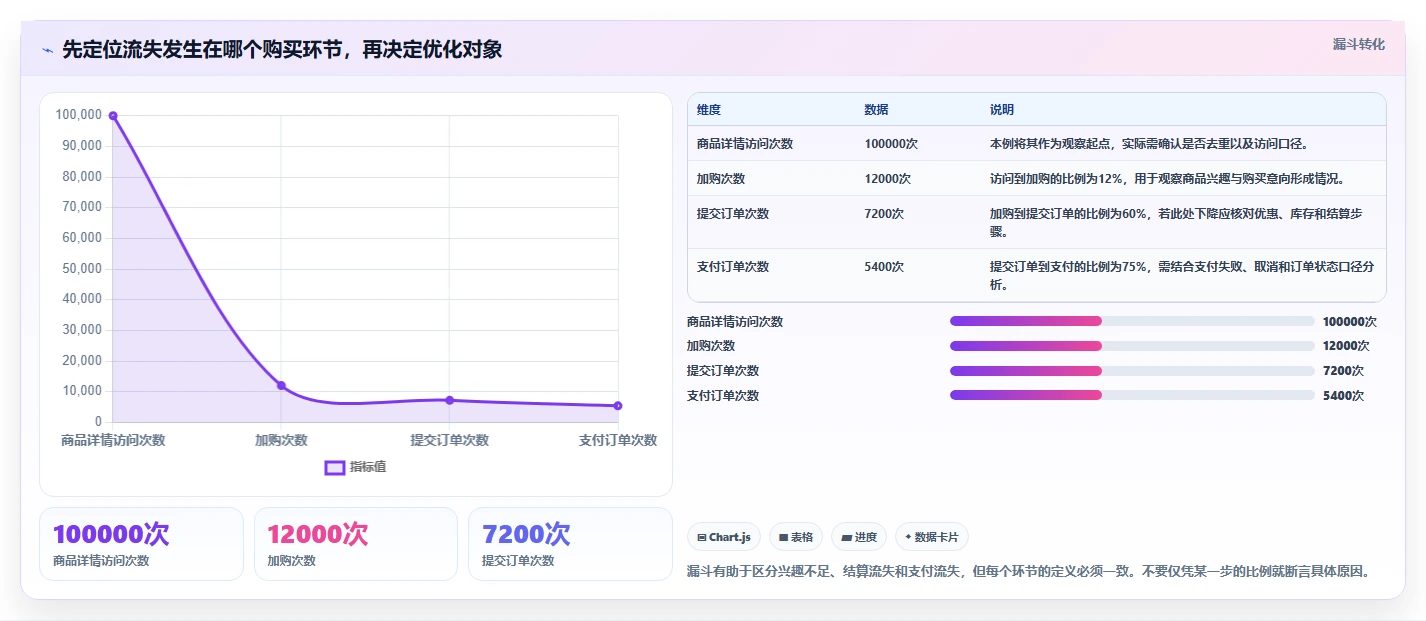
Task: Select the 表格 chip
Action: [796, 537]
